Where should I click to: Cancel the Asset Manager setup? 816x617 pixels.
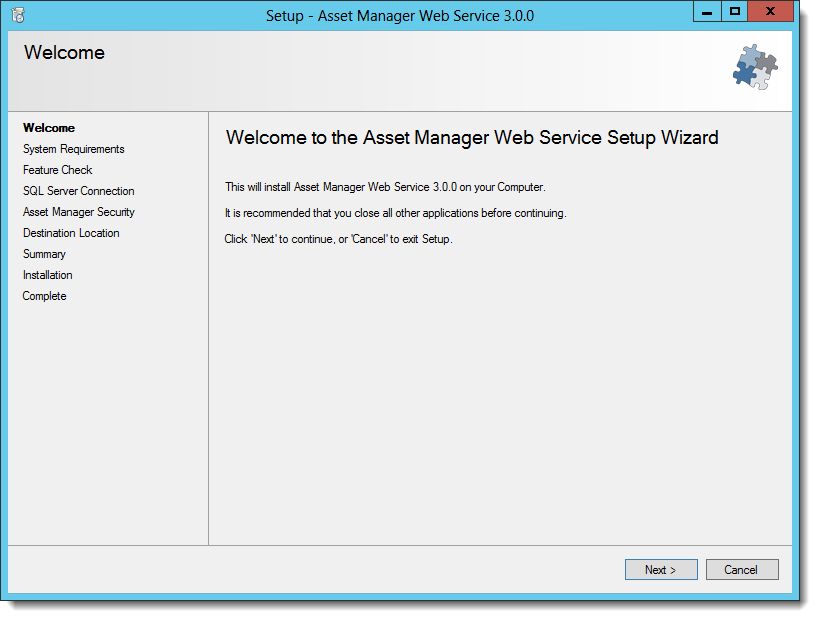point(742,570)
